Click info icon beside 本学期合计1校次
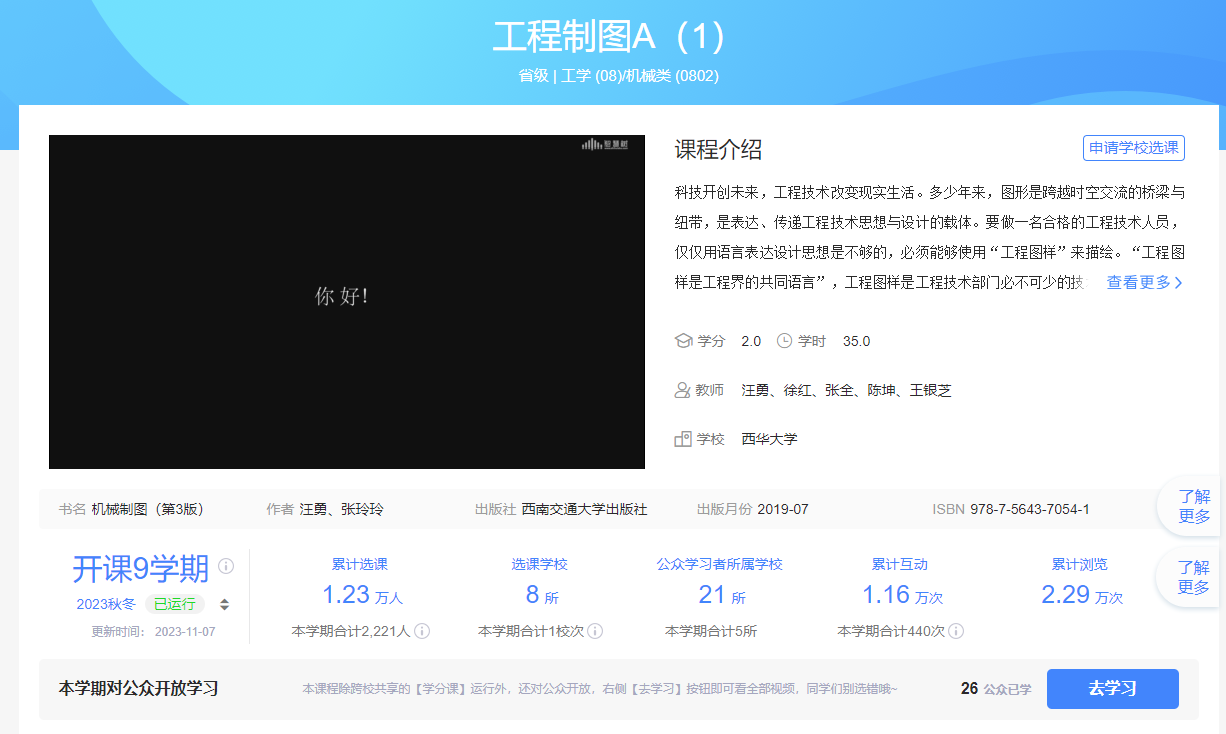The image size is (1226, 734). pos(595,631)
